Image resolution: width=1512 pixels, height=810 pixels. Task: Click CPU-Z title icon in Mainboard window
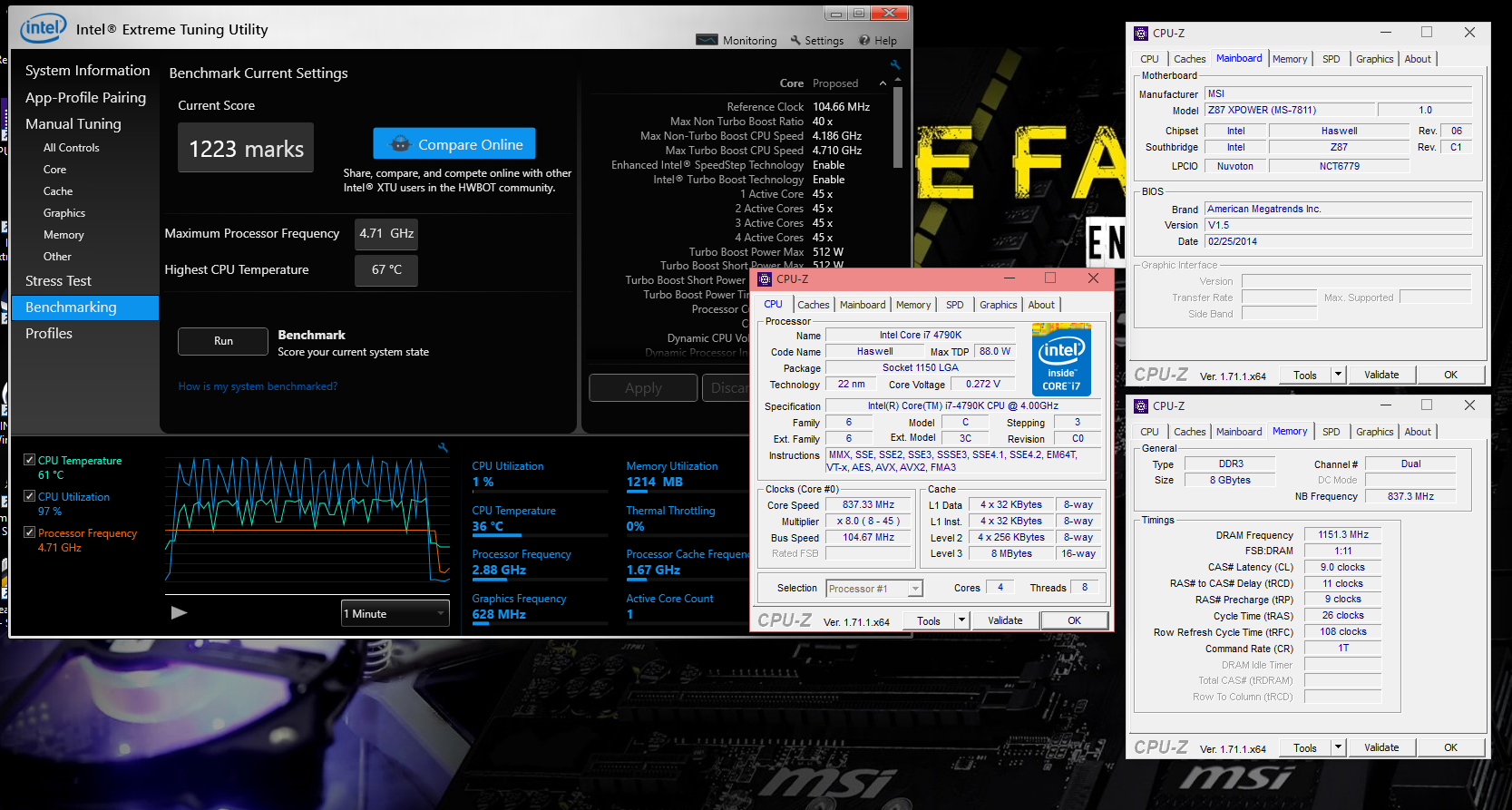[x=1141, y=33]
